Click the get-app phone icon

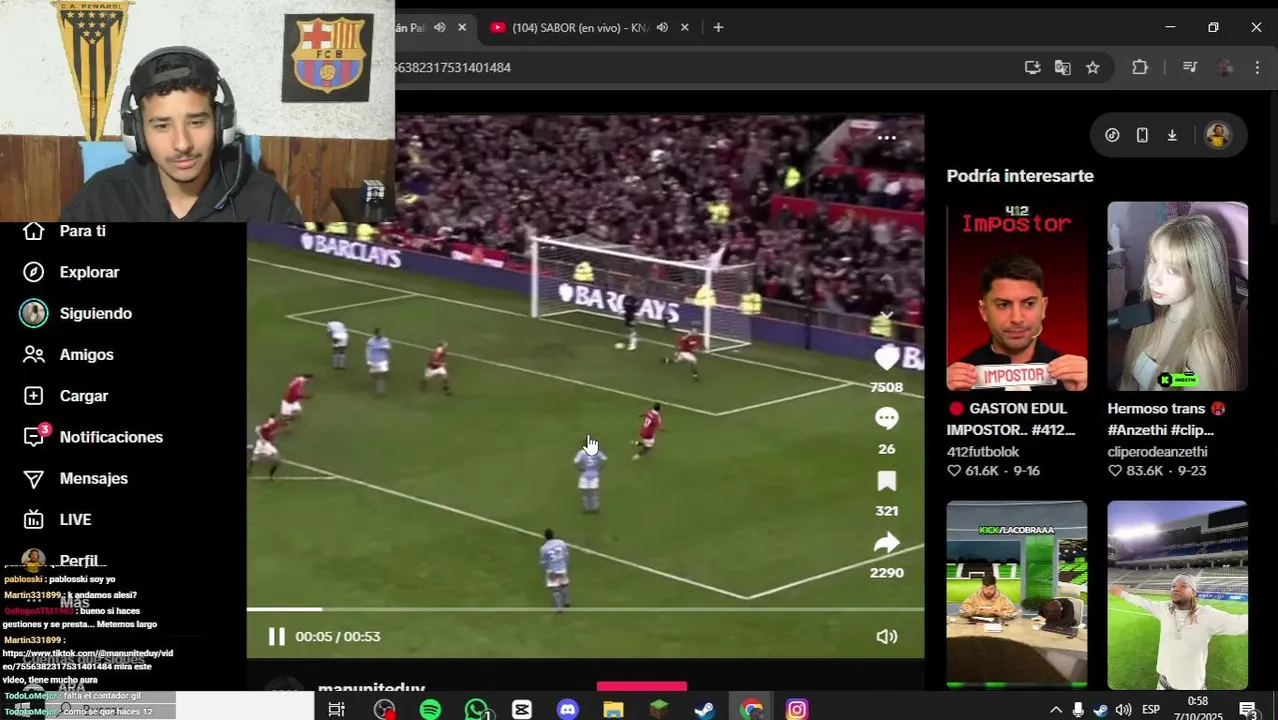(1142, 135)
